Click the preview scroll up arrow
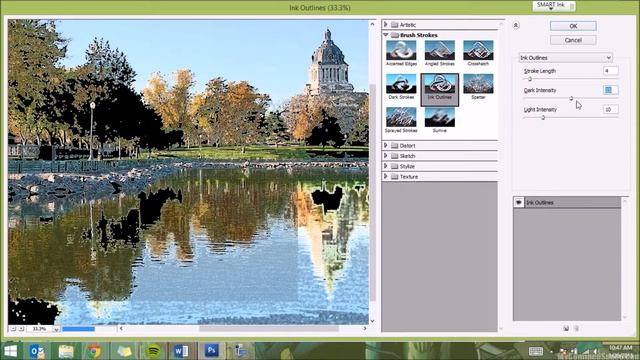 [x=372, y=24]
